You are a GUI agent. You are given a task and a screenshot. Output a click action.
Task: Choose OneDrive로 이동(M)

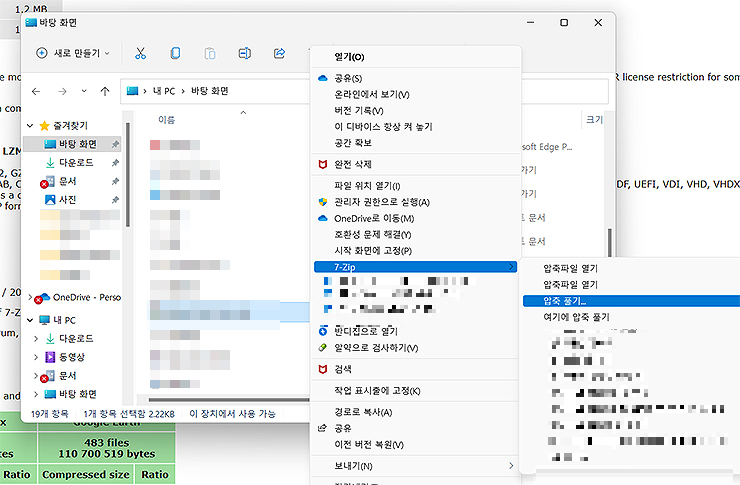[415, 218]
